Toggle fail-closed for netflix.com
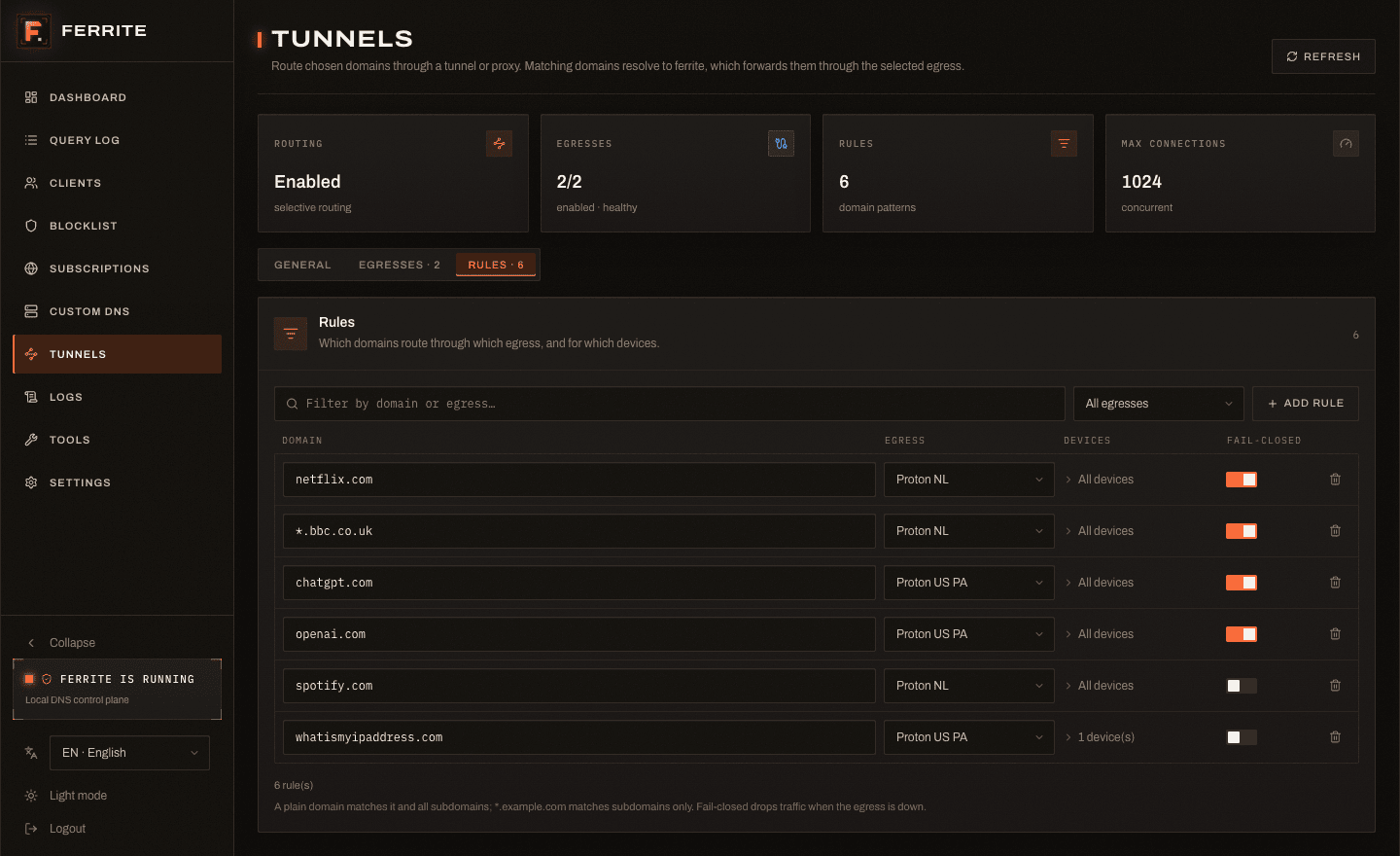Screen dimensions: 1400x856 pos(1242,480)
